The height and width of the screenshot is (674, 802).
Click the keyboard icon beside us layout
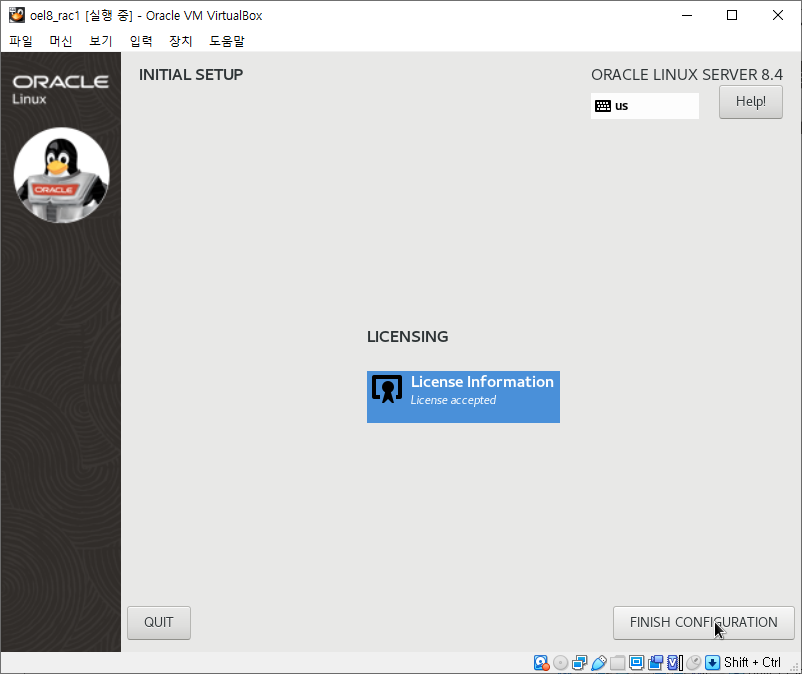coord(603,106)
